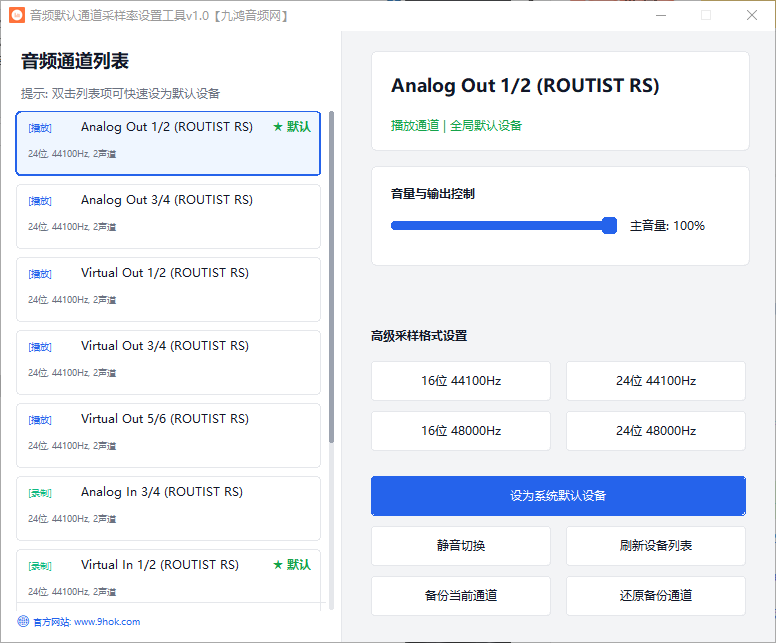The height and width of the screenshot is (643, 776).
Task: Click the 主音量: 100% label
Action: pyautogui.click(x=667, y=226)
